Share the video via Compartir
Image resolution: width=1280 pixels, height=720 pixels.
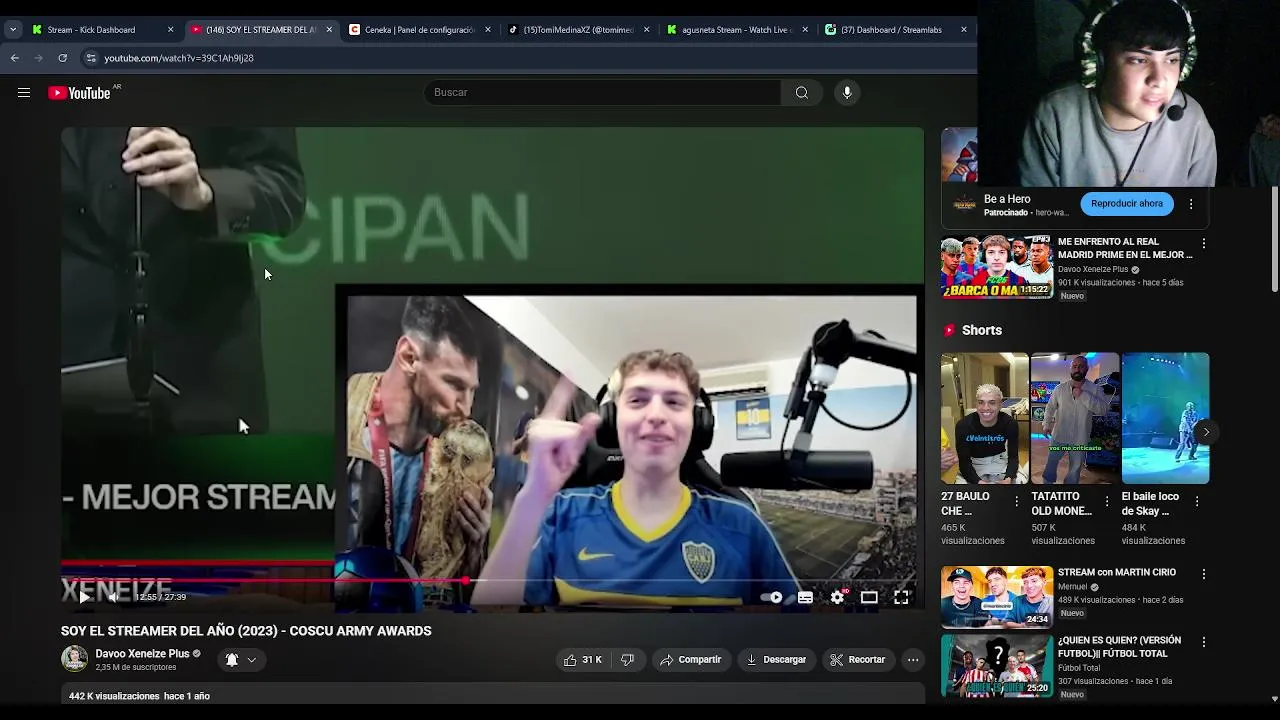pyautogui.click(x=690, y=660)
